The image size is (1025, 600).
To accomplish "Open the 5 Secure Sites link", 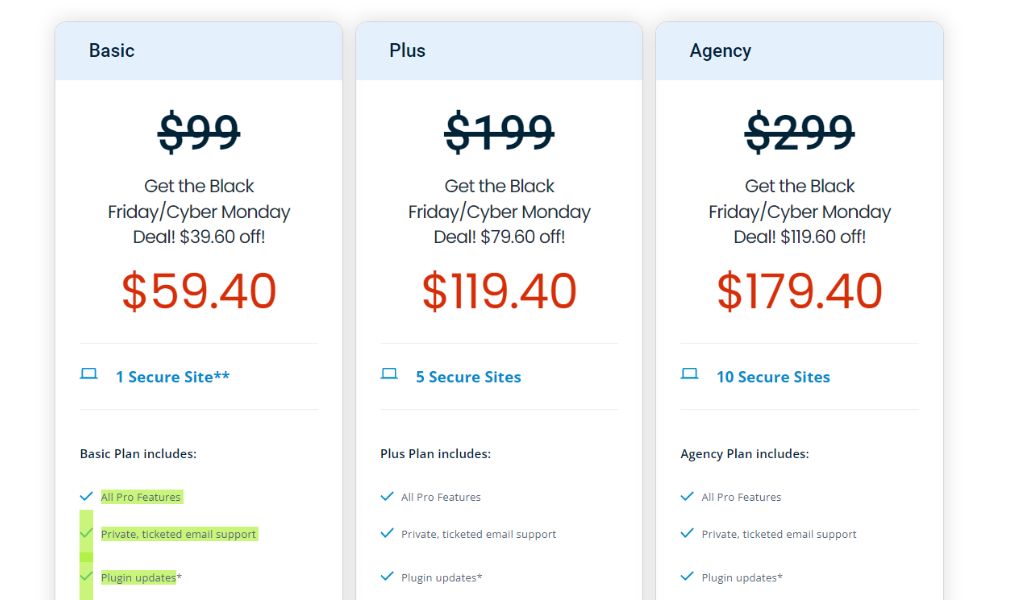I will click(469, 377).
